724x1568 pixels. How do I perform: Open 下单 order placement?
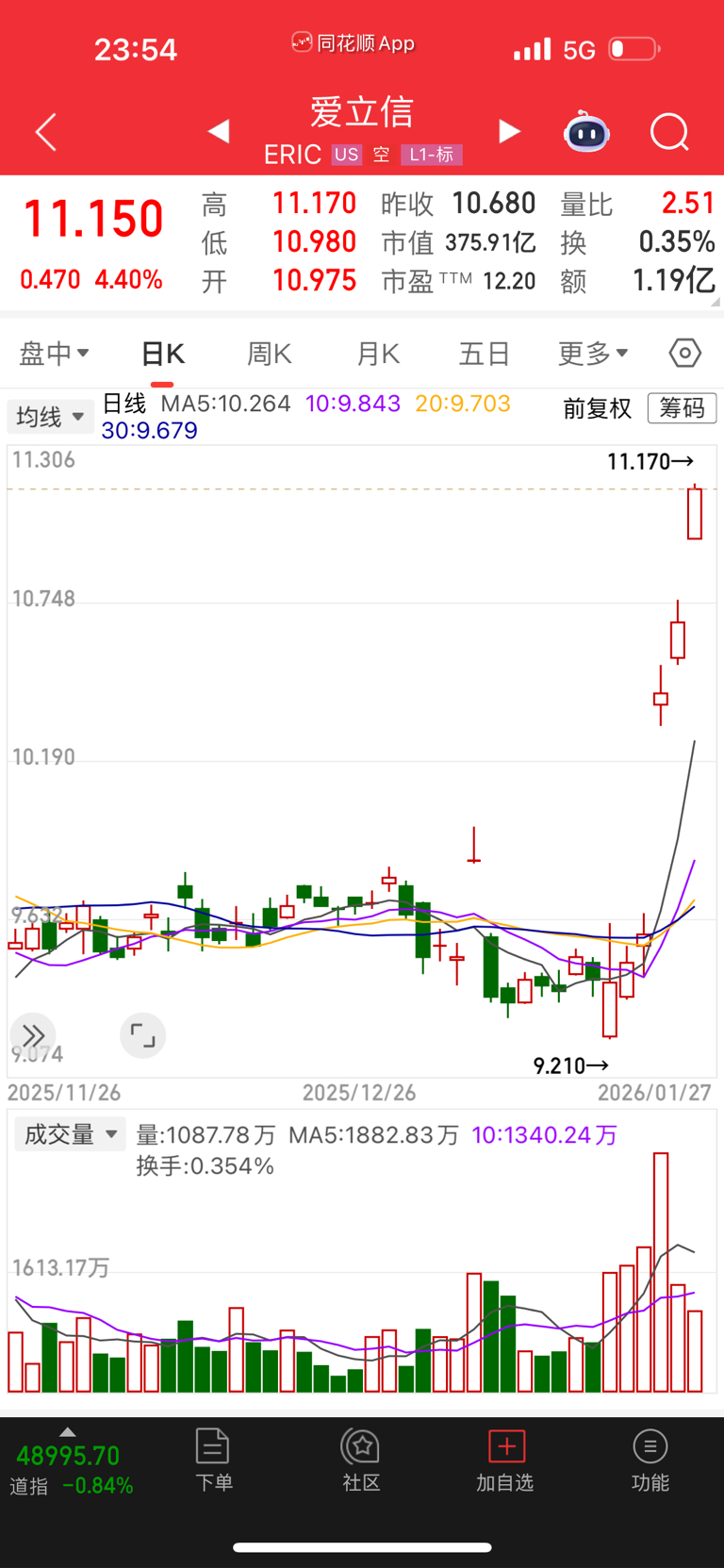coord(213,1460)
